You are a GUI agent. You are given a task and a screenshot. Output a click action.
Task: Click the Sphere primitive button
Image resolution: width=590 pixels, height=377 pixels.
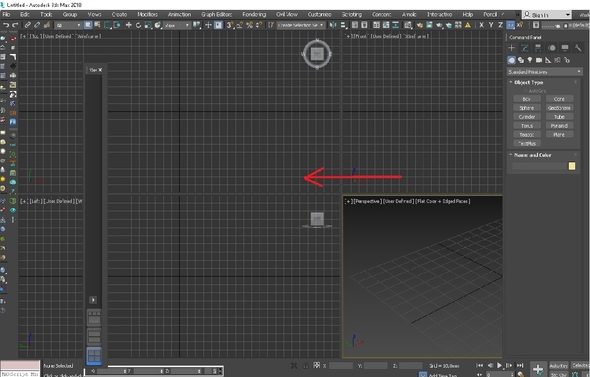[x=527, y=108]
